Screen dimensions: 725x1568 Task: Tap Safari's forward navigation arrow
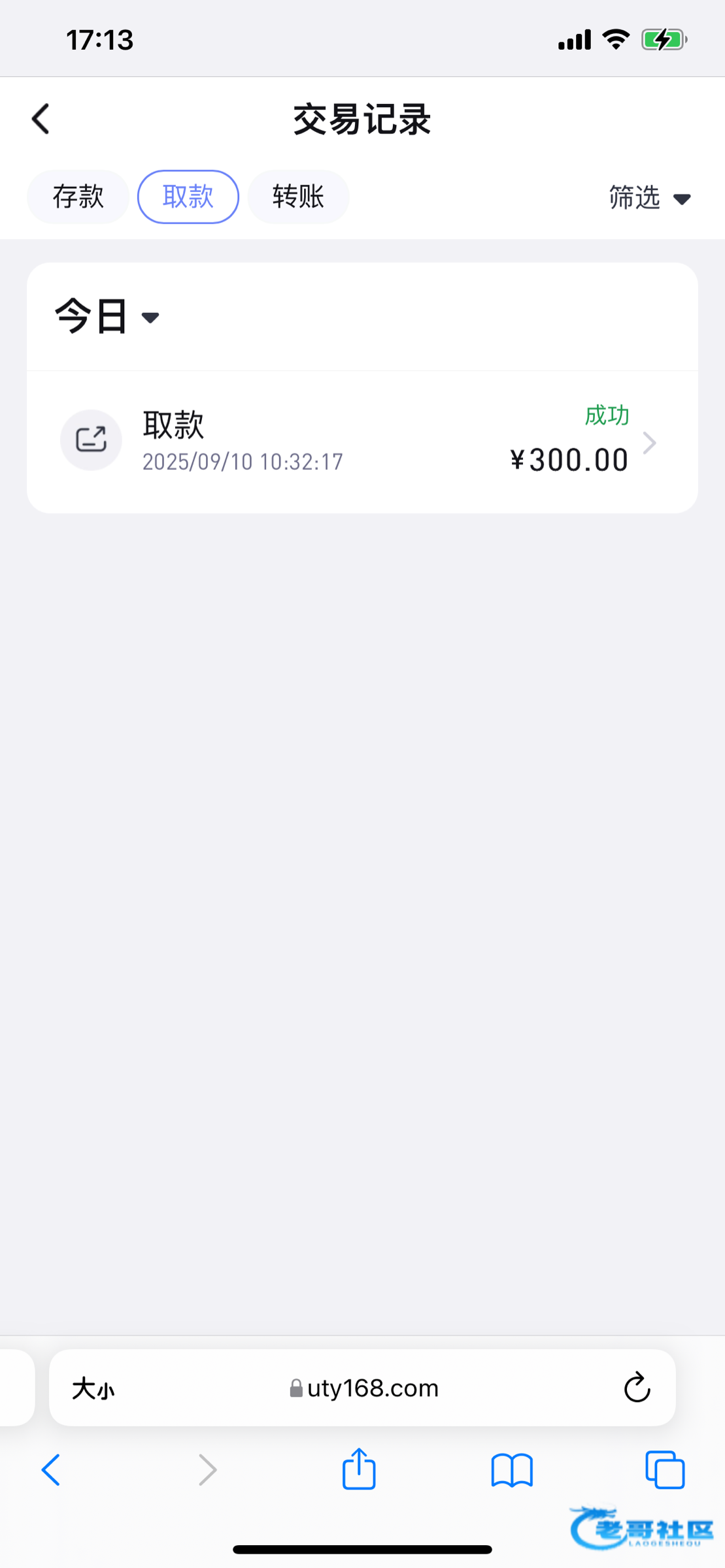[207, 1471]
